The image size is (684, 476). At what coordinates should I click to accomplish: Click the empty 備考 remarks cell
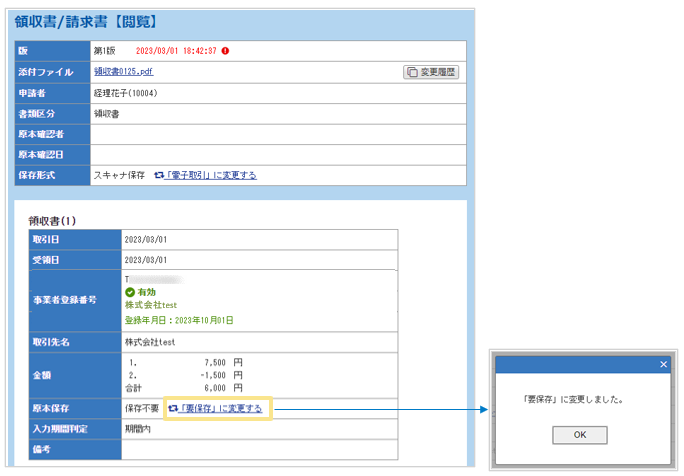click(x=260, y=451)
